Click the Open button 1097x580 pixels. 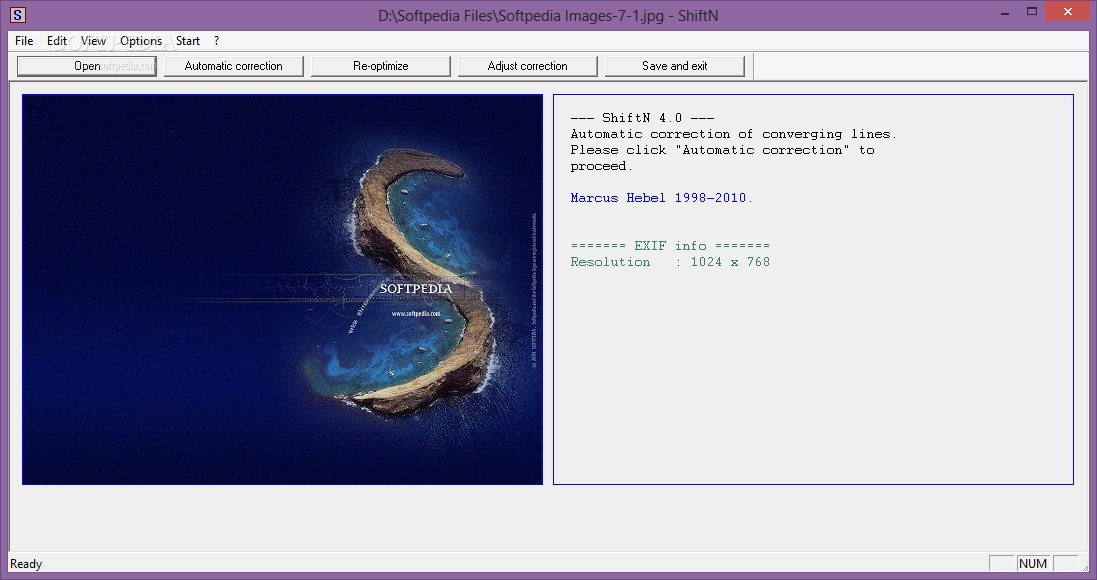87,66
